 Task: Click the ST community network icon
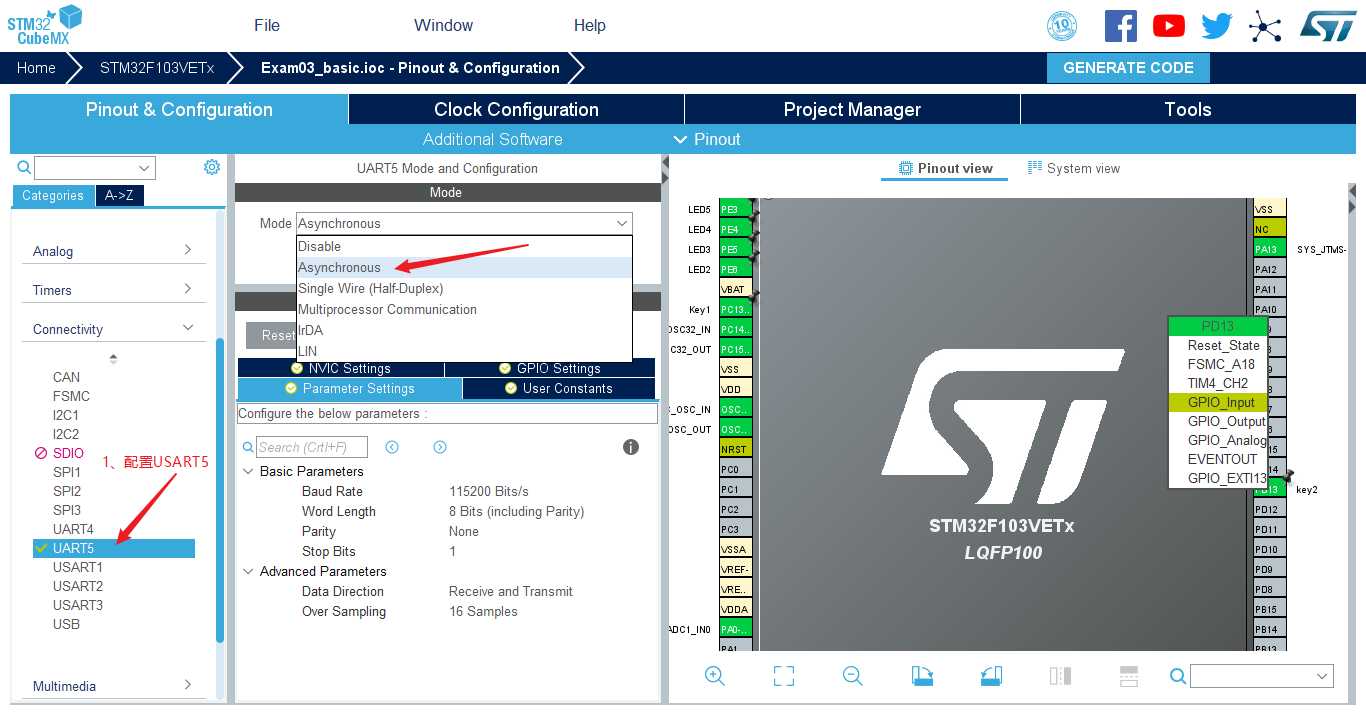pyautogui.click(x=1265, y=26)
